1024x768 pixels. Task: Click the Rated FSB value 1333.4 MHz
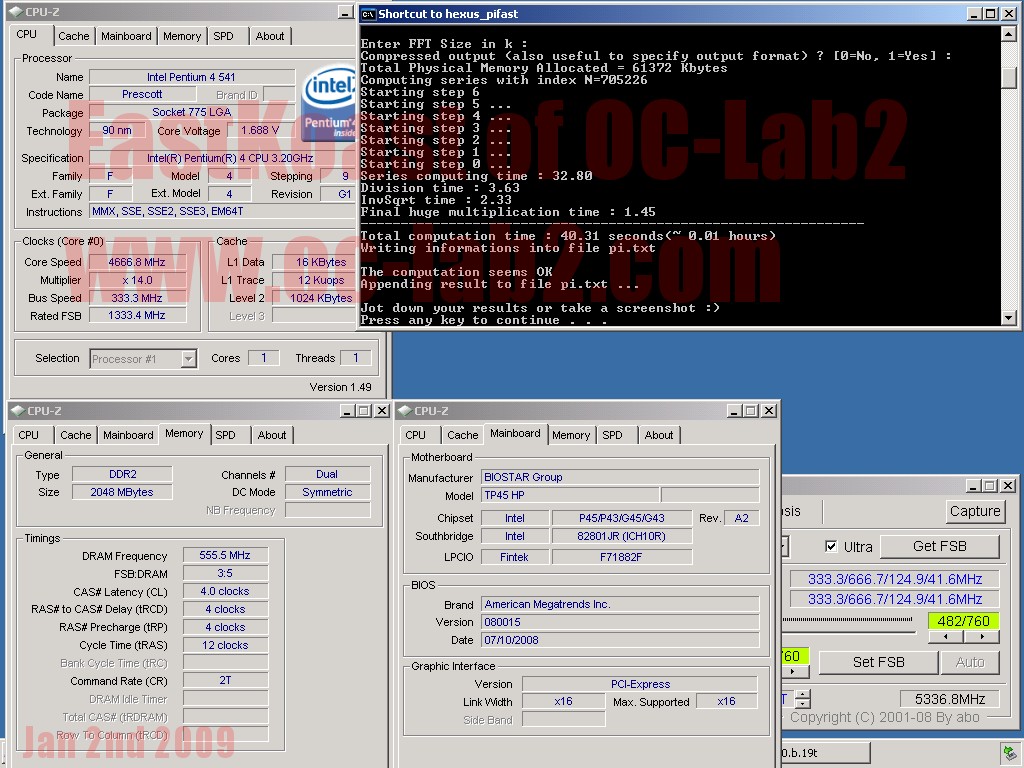pos(137,315)
